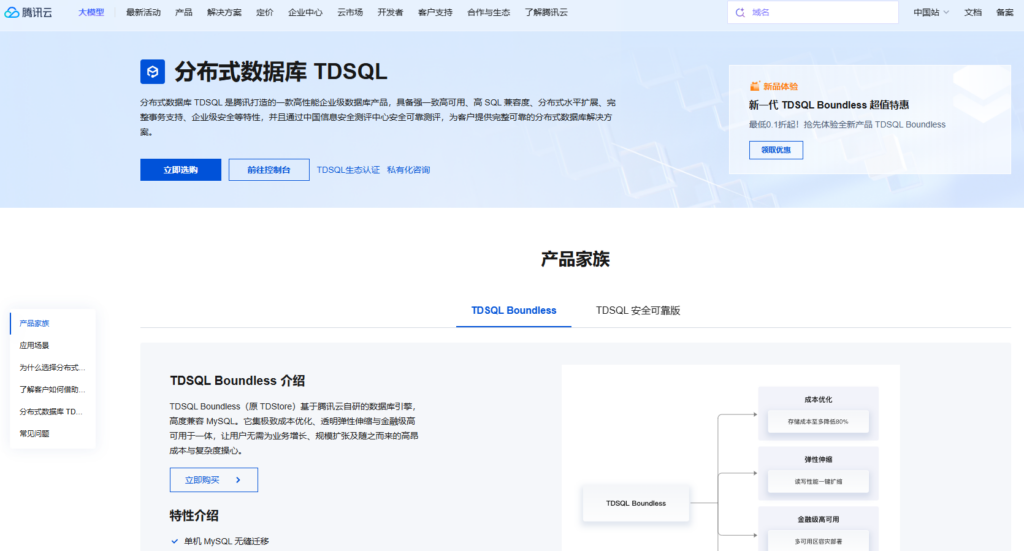Click the TDSQL product cube icon
The image size is (1024, 551).
(152, 72)
